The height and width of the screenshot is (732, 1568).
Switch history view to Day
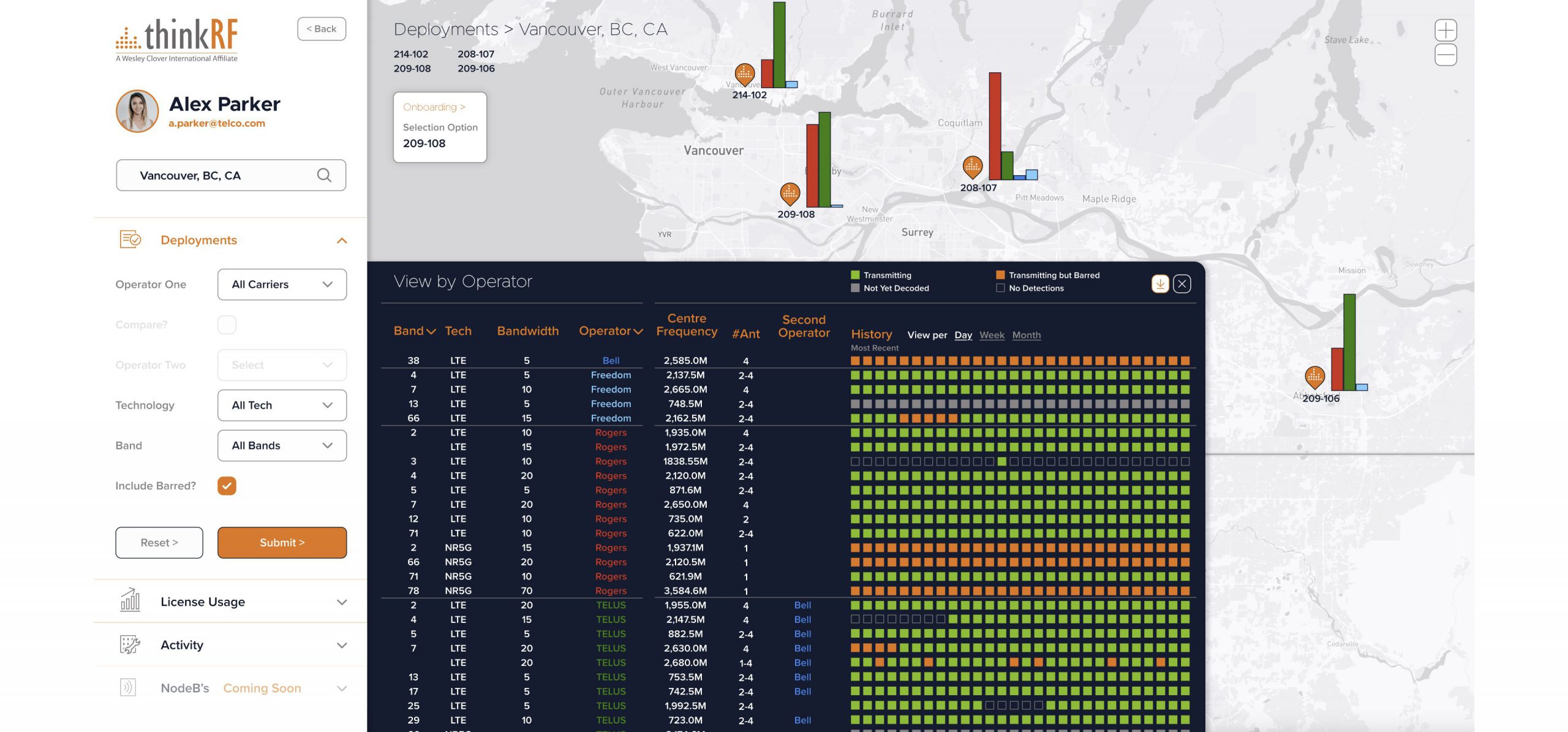coord(963,335)
